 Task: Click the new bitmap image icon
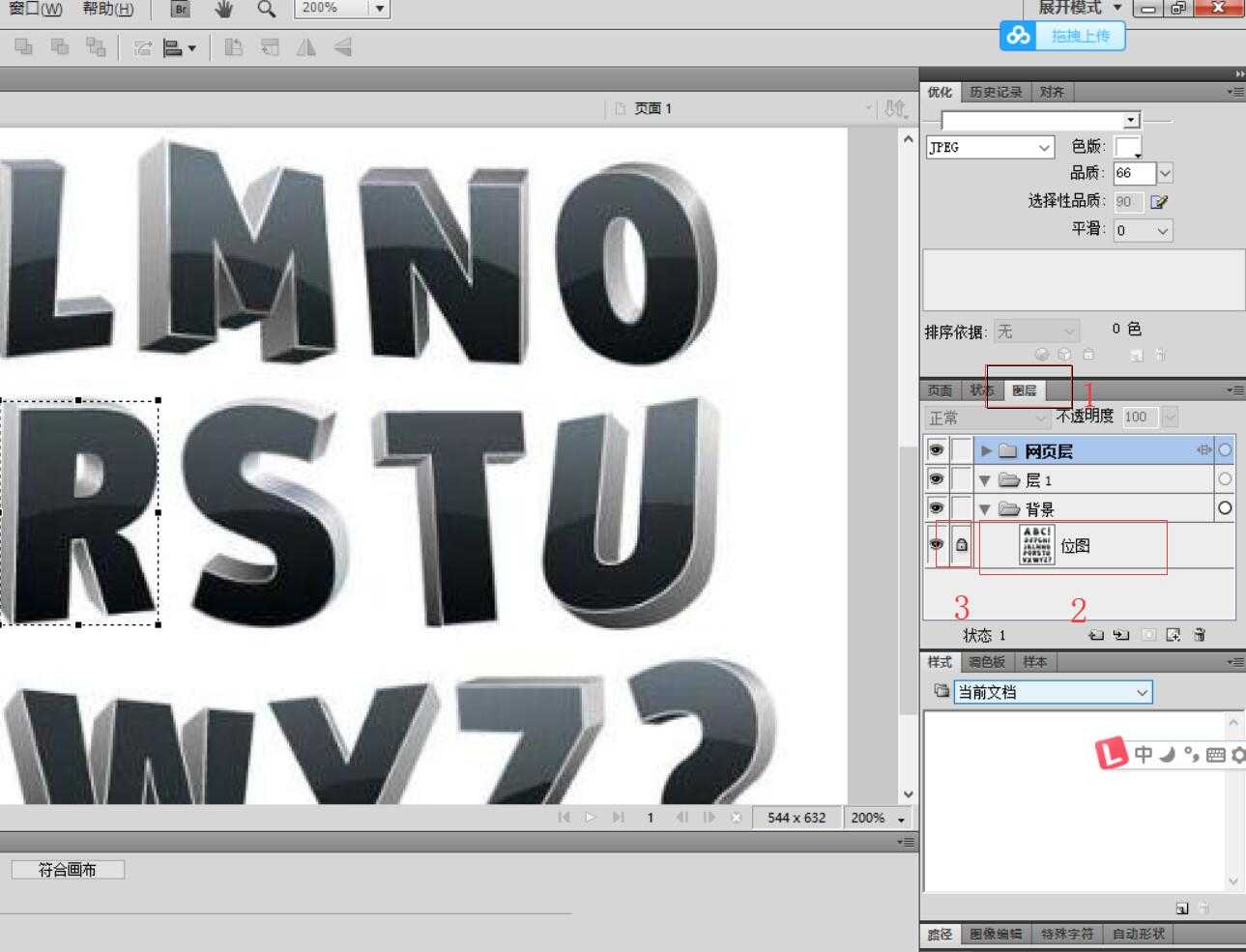click(x=1174, y=635)
